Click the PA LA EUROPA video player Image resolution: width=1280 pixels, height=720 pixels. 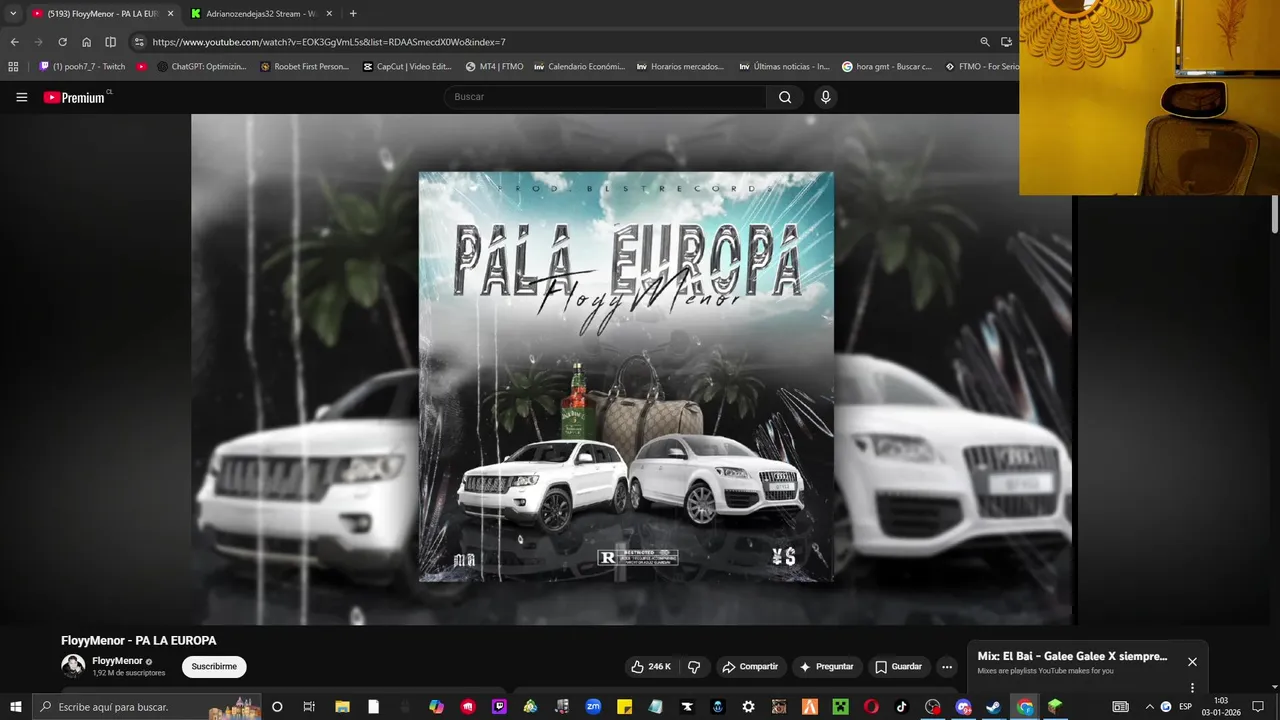click(632, 369)
